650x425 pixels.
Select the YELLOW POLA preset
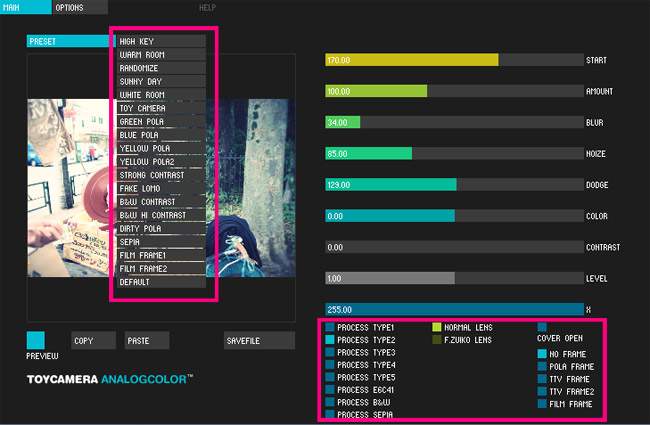[161, 148]
